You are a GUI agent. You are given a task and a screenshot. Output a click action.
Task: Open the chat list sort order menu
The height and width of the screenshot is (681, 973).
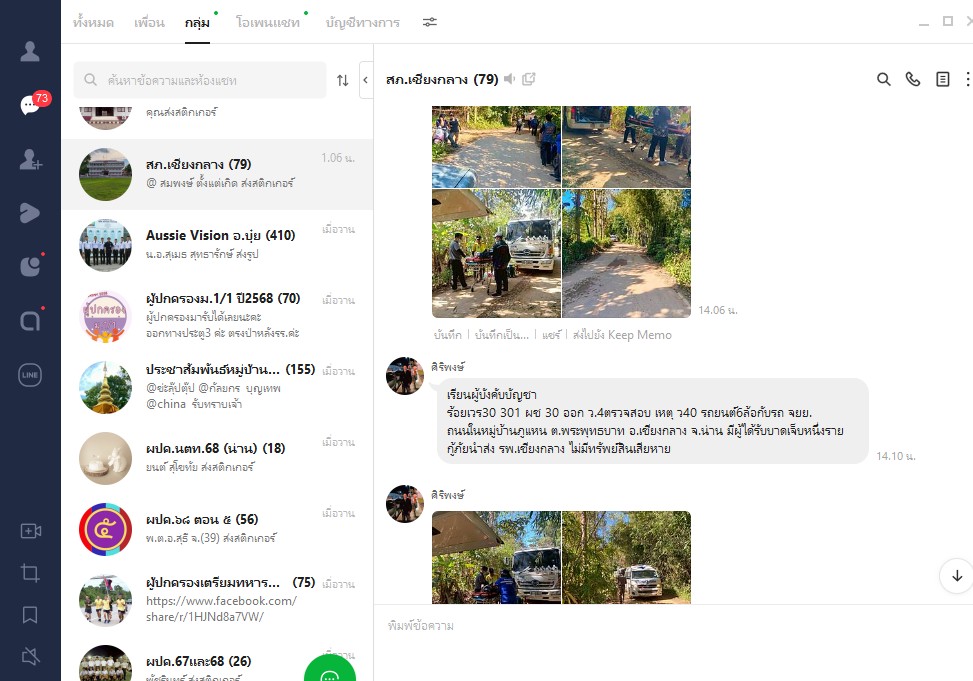point(342,80)
